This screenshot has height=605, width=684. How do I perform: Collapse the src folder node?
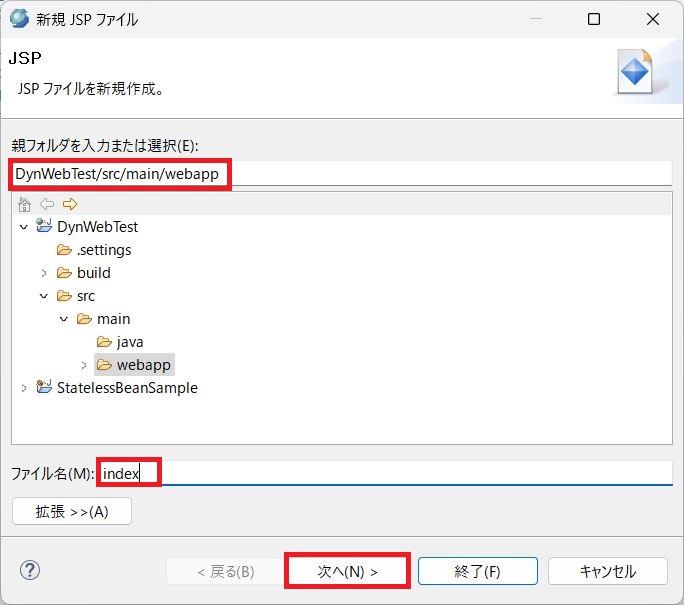pos(44,296)
